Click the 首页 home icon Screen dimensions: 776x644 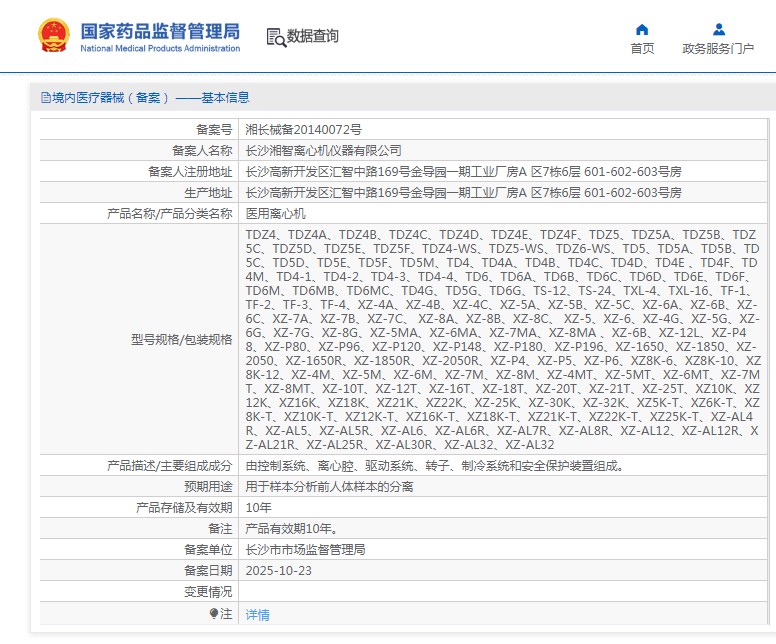pyautogui.click(x=642, y=30)
